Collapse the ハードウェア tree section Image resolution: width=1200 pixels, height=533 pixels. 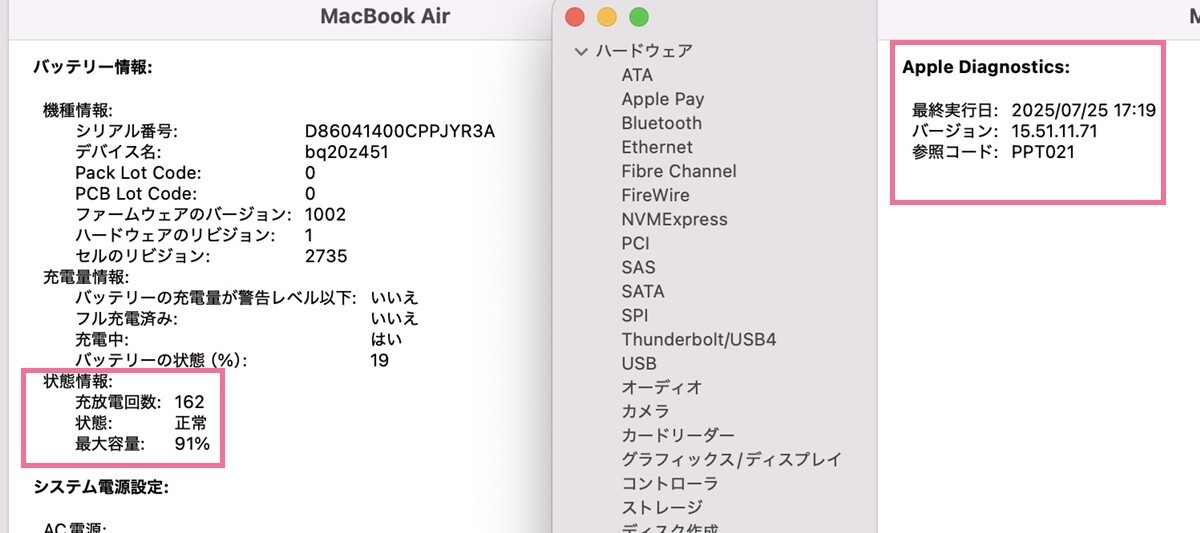point(581,51)
